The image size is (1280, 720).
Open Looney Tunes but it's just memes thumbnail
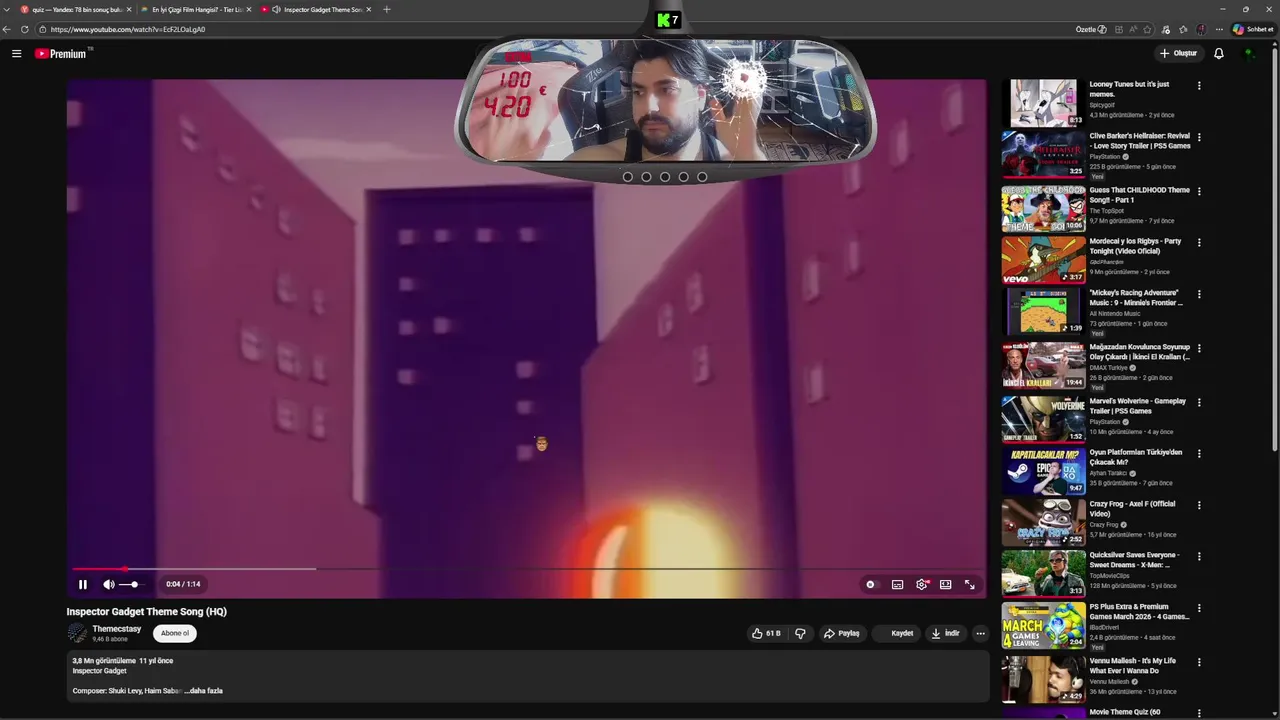pos(1043,103)
